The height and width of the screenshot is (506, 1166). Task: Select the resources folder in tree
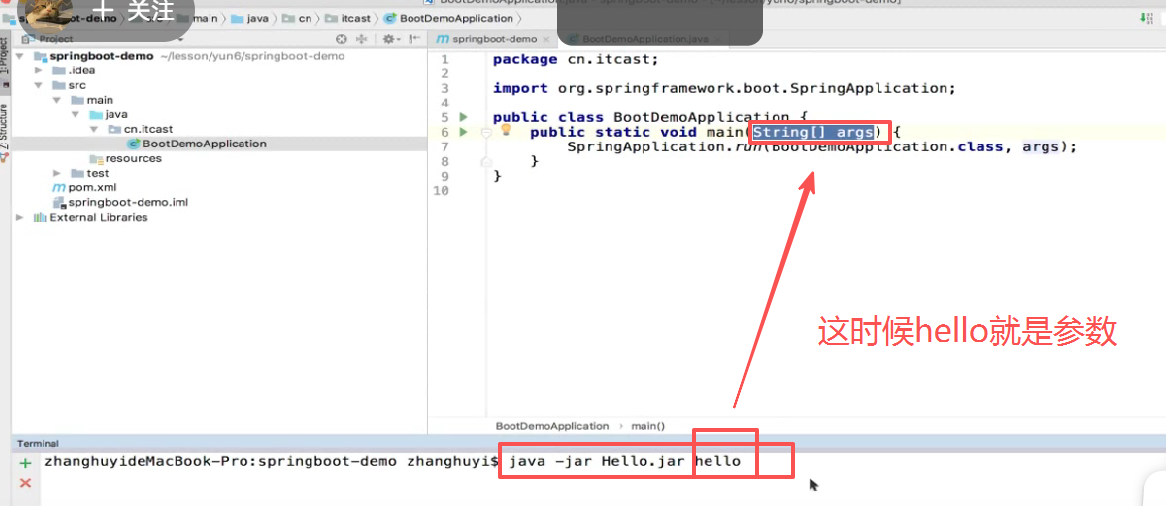125,158
